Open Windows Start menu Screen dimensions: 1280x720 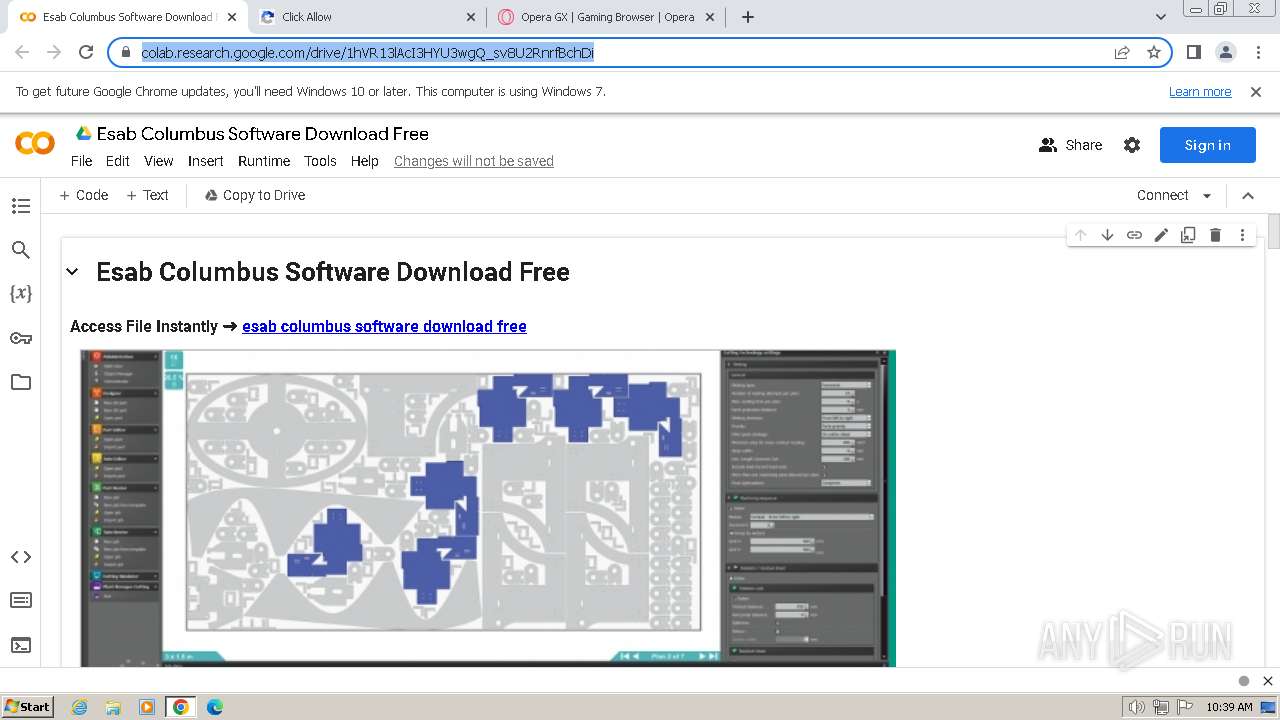pyautogui.click(x=27, y=706)
